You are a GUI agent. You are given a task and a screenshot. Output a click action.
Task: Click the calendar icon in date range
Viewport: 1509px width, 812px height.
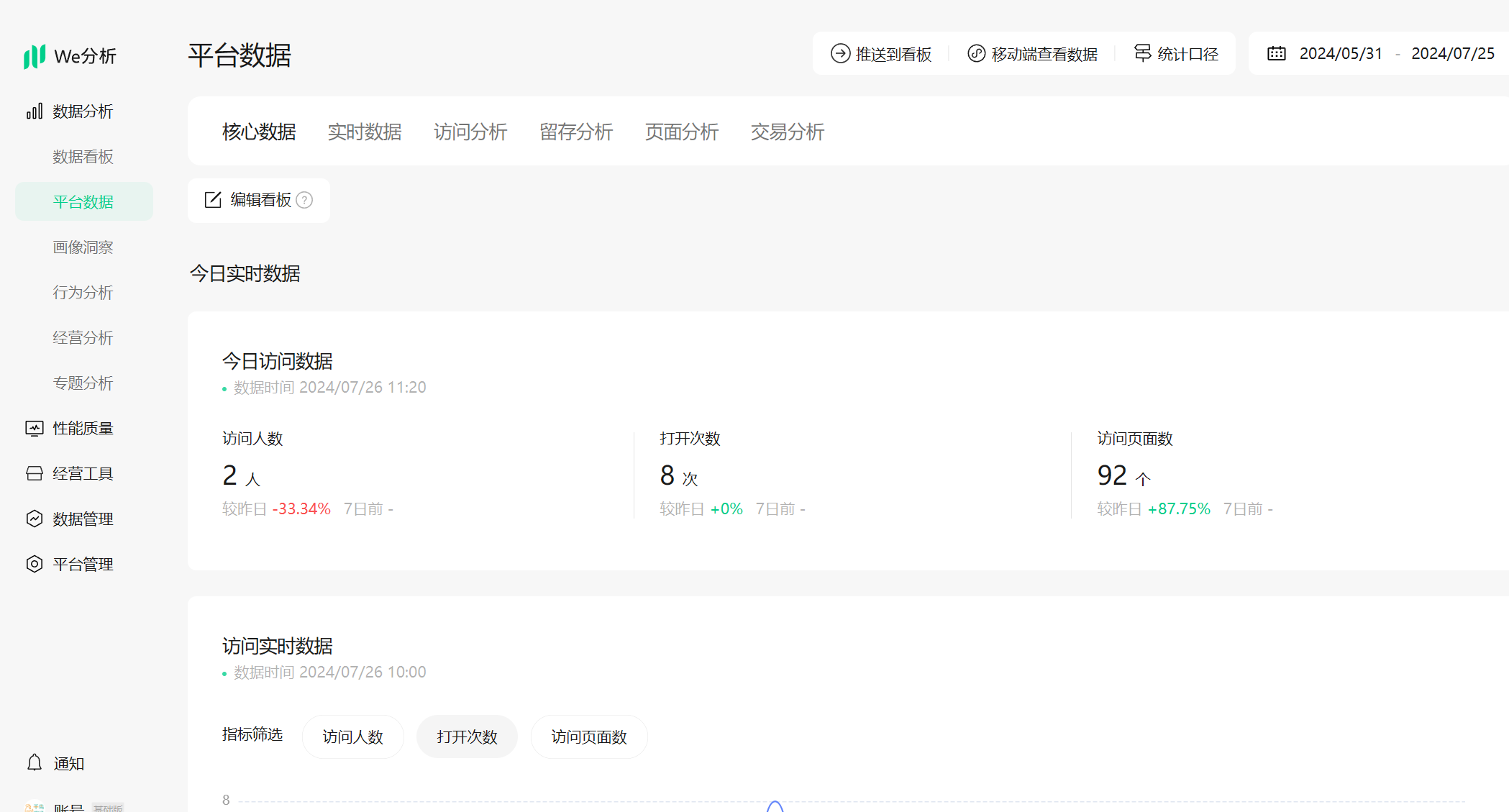pos(1276,54)
